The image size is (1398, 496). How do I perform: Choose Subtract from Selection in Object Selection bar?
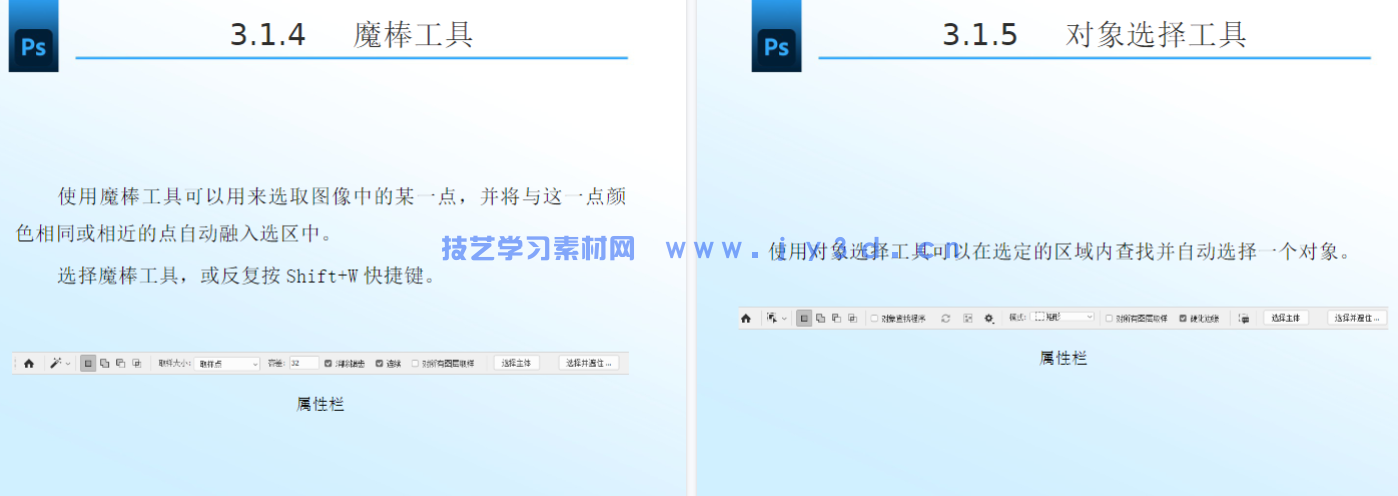(x=836, y=318)
